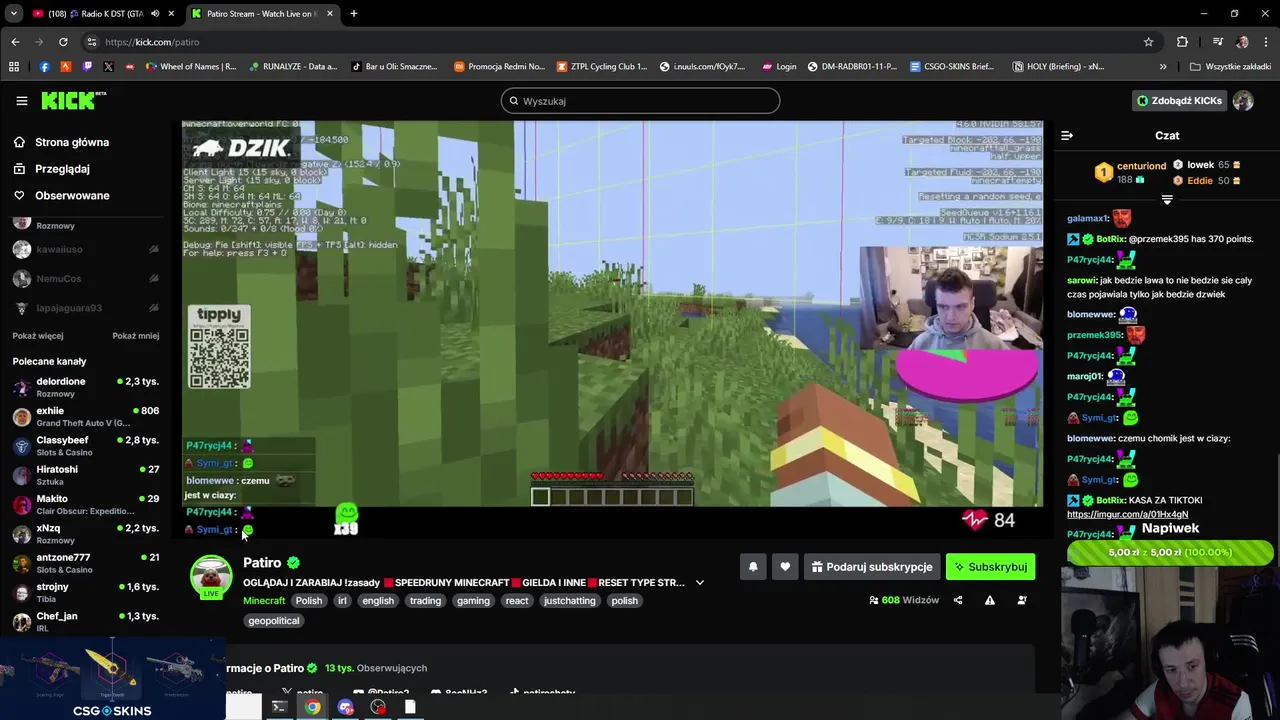Click Chrome icon in the taskbar
The height and width of the screenshot is (720, 1280).
[313, 707]
